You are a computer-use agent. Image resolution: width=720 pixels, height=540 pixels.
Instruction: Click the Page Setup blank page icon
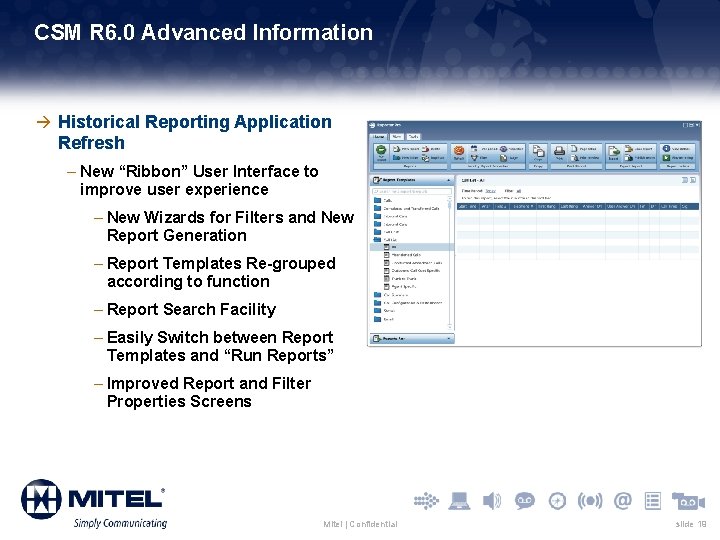pyautogui.click(x=574, y=148)
